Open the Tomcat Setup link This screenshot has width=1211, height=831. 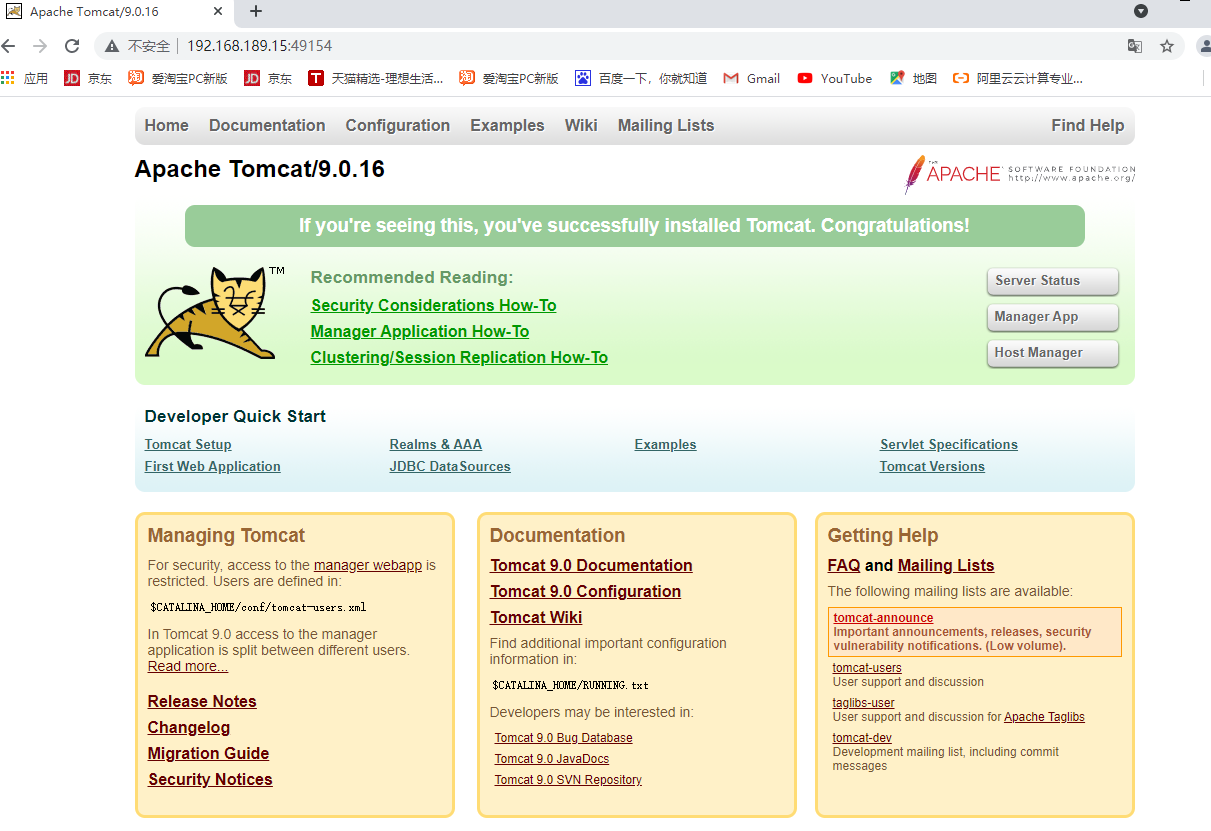(x=188, y=444)
